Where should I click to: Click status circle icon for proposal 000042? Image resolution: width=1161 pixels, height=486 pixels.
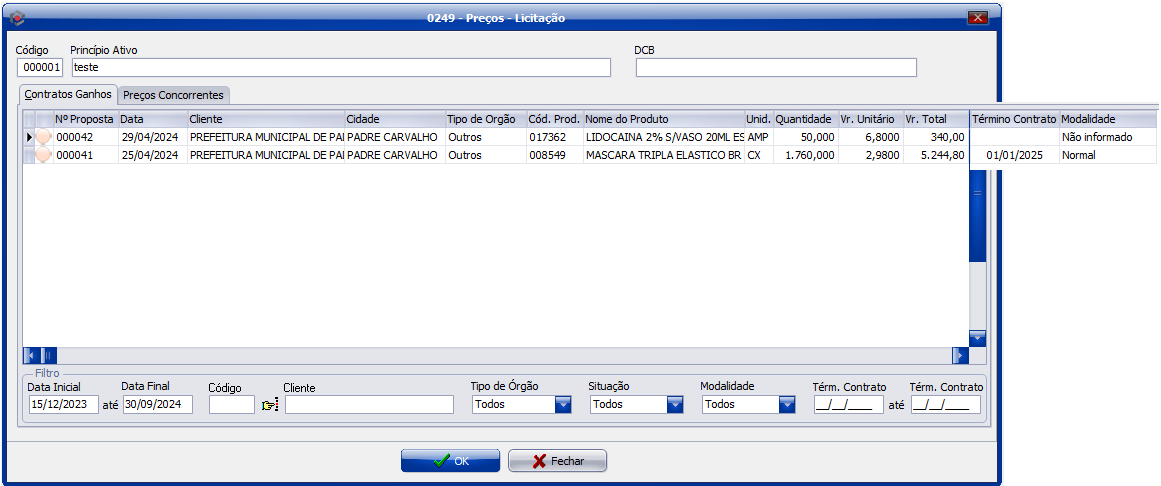pyautogui.click(x=44, y=137)
